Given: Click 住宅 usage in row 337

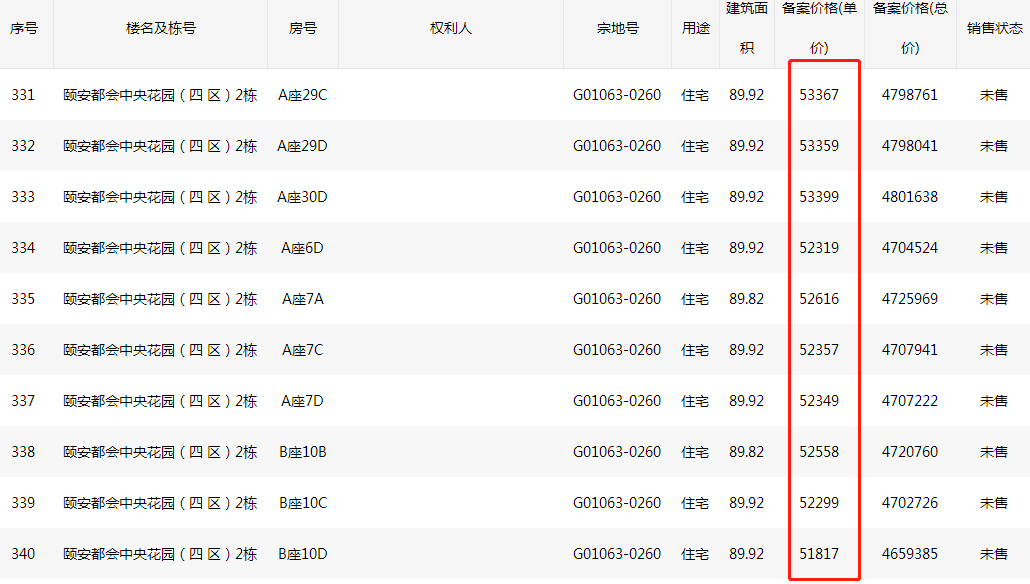Looking at the screenshot, I should pyautogui.click(x=695, y=401).
